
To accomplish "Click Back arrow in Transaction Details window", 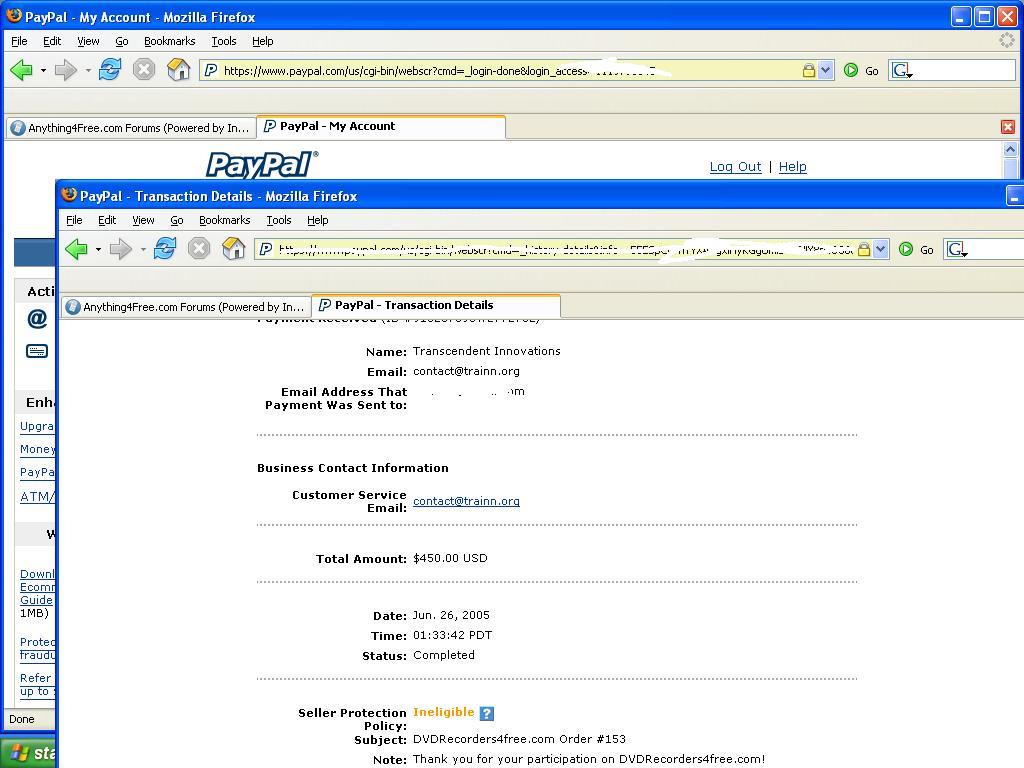I will 76,249.
